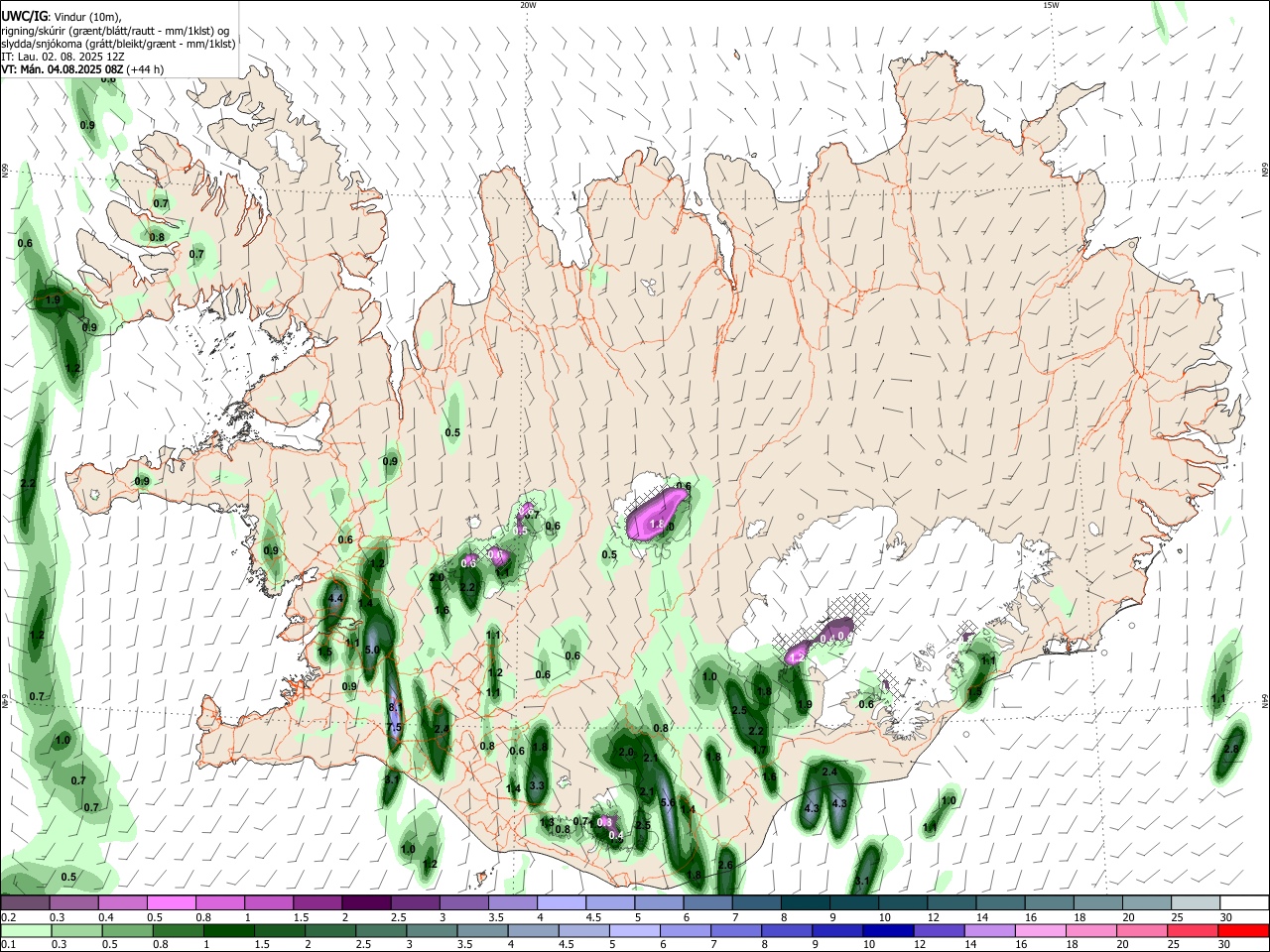Viewport: 1270px width, 952px height.
Task: Click the 7.5 precipitation value on the map
Action: 394,728
